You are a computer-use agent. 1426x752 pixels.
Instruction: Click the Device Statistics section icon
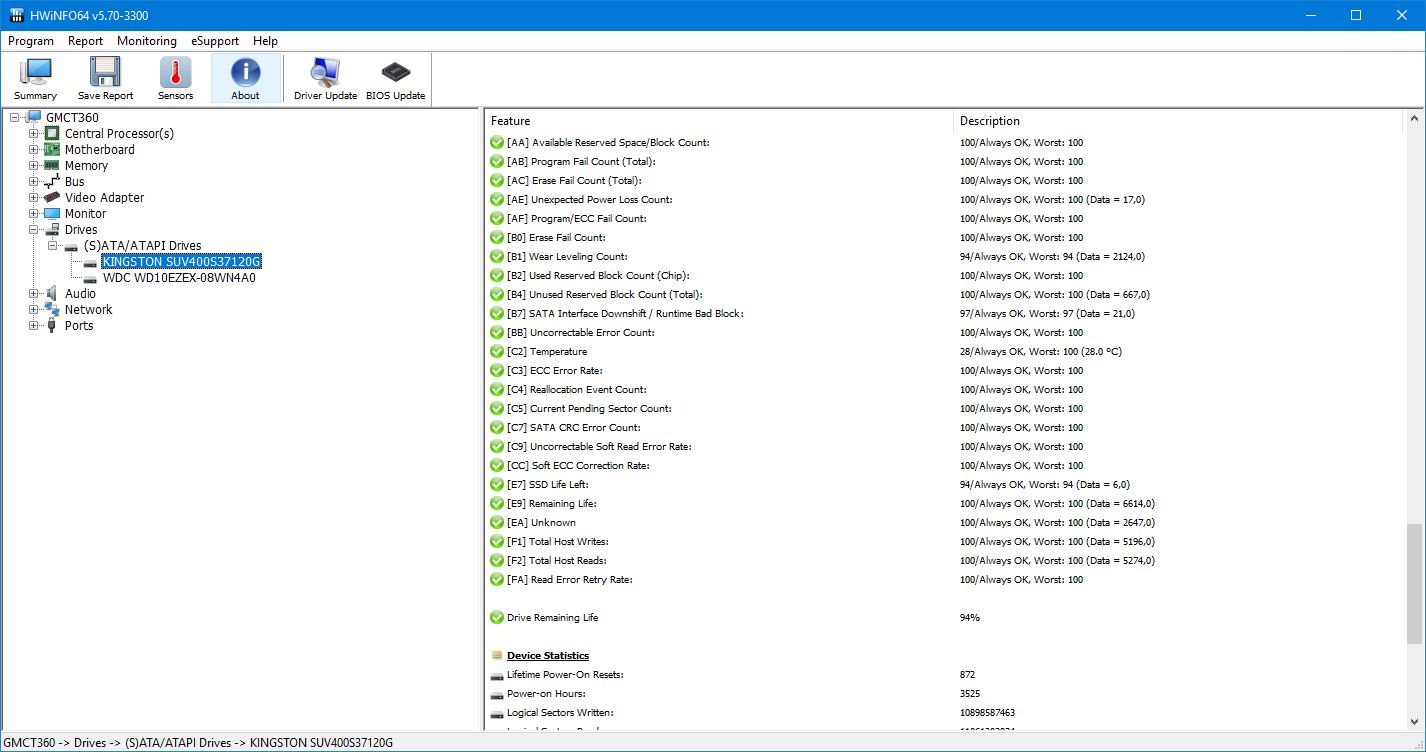497,656
